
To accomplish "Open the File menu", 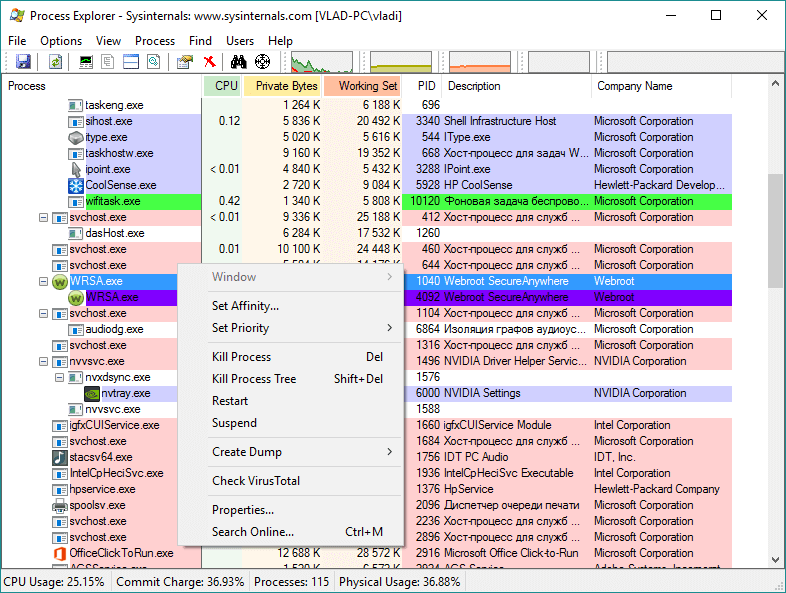I will point(17,41).
